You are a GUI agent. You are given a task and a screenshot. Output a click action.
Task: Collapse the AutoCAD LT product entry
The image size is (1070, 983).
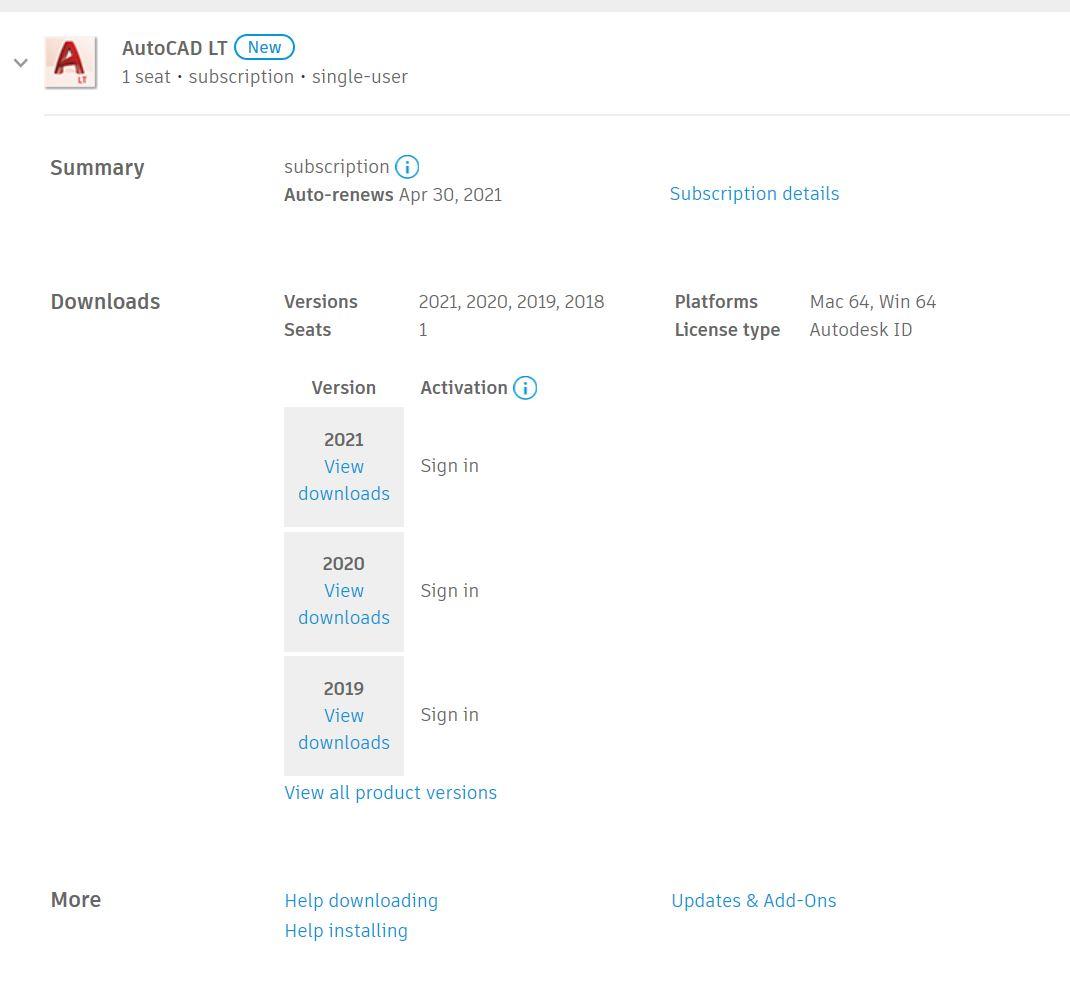(x=20, y=62)
